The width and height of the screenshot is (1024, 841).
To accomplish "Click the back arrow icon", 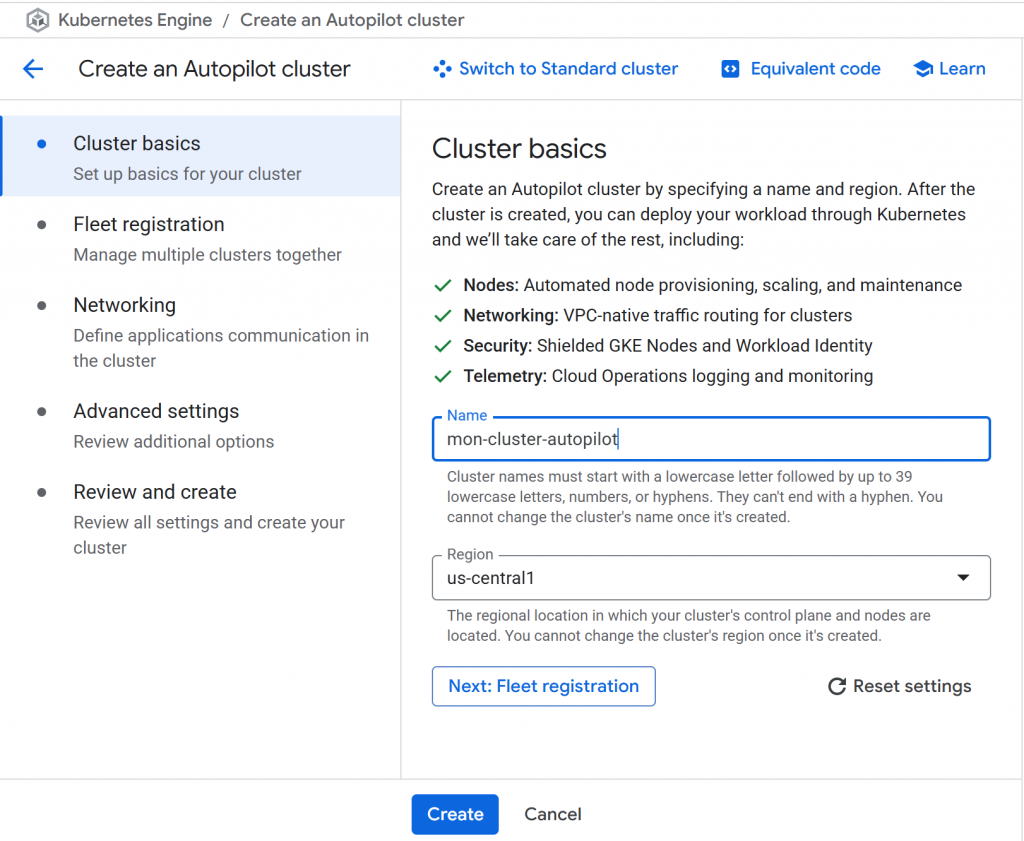I will pyautogui.click(x=33, y=69).
